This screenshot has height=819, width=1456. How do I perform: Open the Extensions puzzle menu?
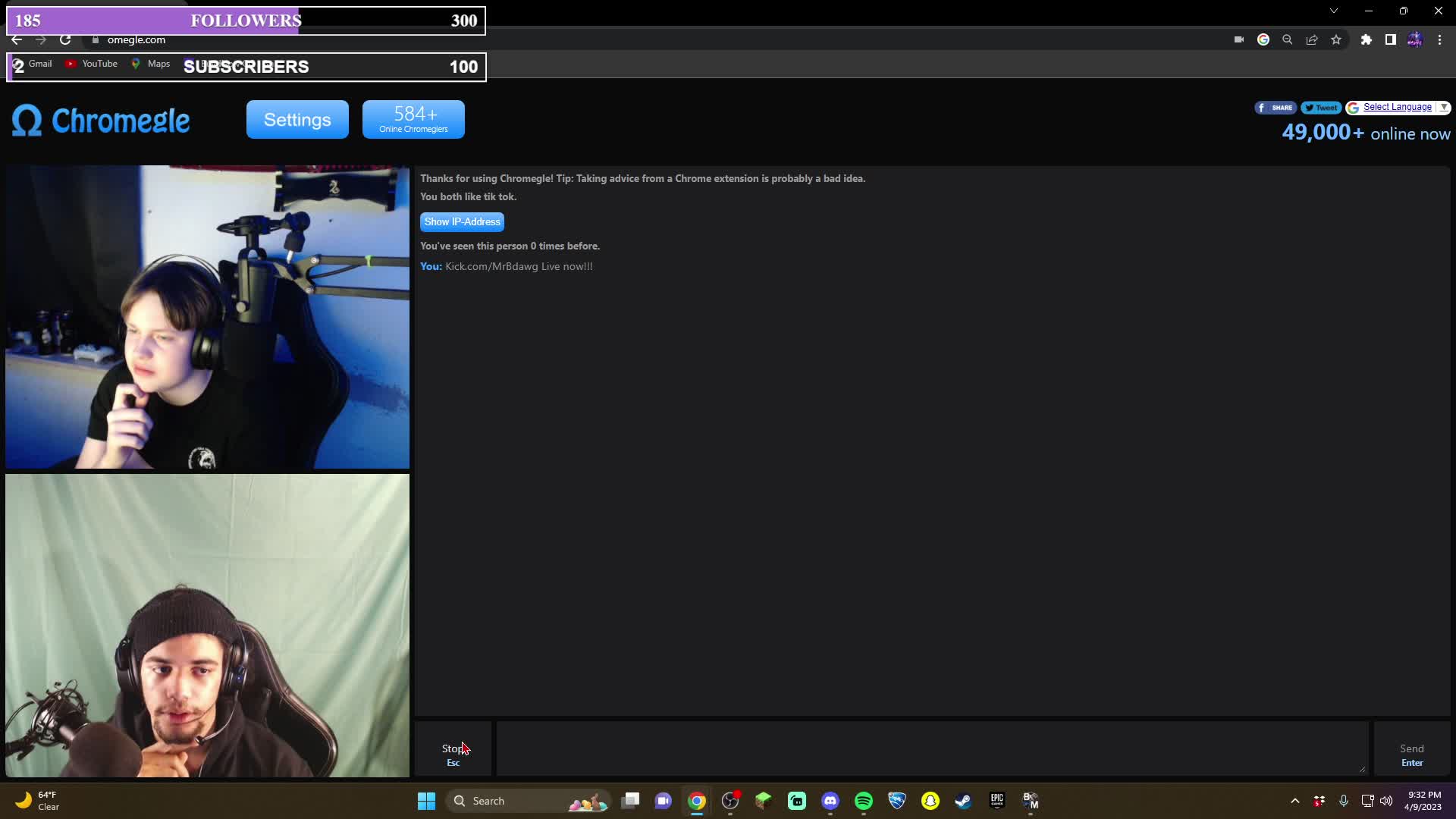(1367, 39)
